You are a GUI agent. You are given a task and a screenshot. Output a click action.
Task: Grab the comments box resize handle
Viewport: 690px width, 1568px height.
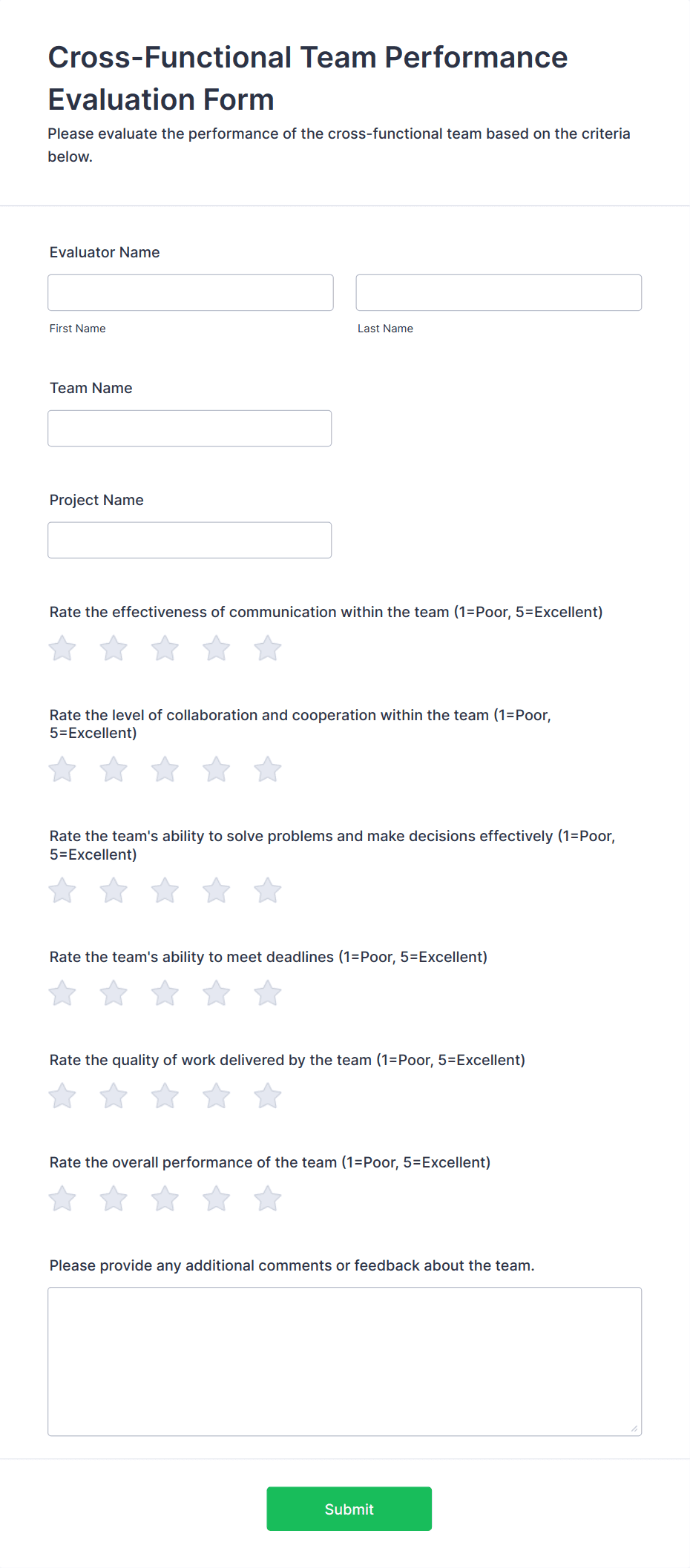[634, 1428]
